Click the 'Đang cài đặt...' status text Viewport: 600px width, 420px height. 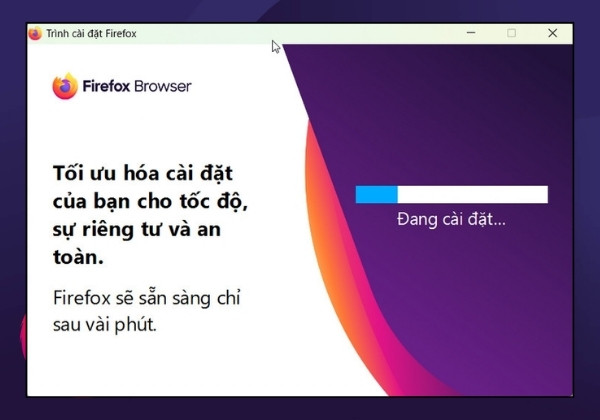click(451, 220)
